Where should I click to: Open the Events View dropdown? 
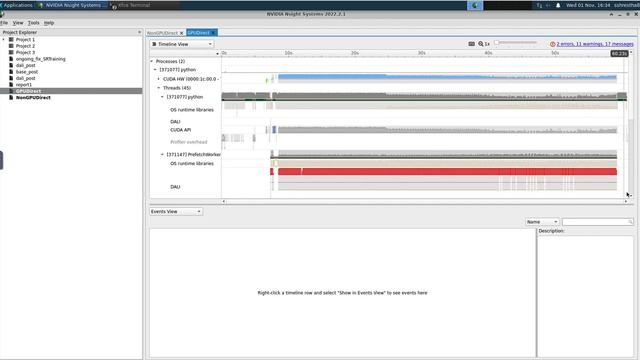point(176,211)
